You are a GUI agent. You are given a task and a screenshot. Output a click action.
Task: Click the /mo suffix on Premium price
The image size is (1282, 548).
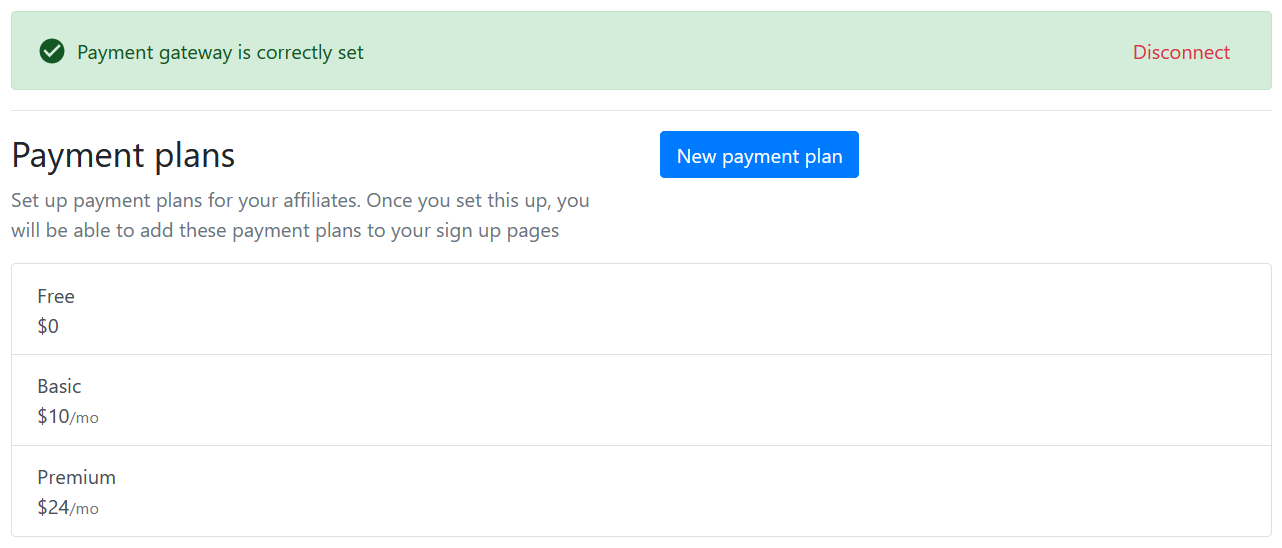click(x=84, y=509)
